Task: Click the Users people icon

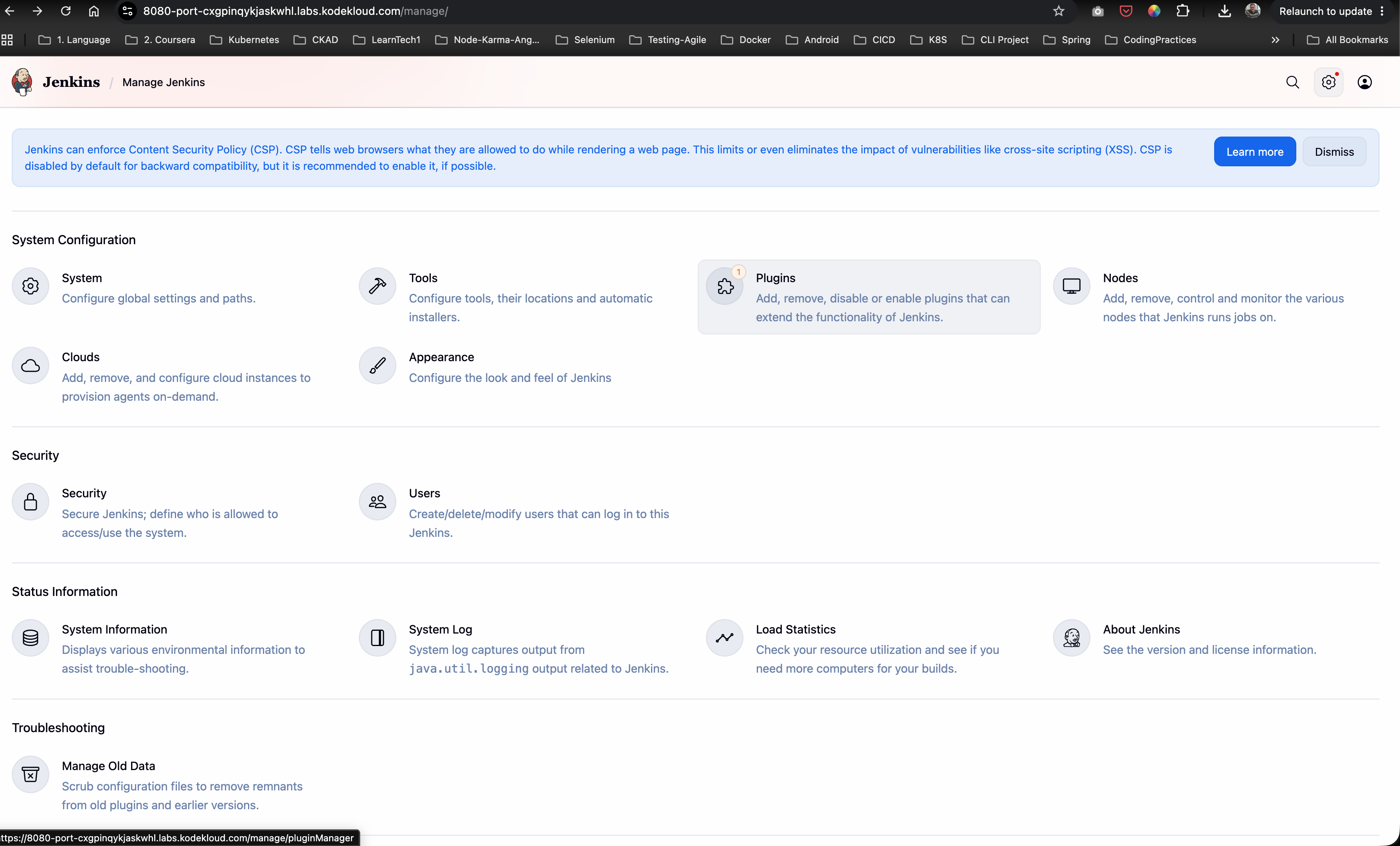Action: pos(377,502)
